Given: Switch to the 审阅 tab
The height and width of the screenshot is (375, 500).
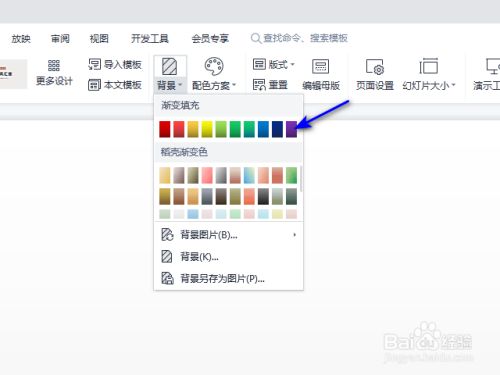Looking at the screenshot, I should (60, 39).
